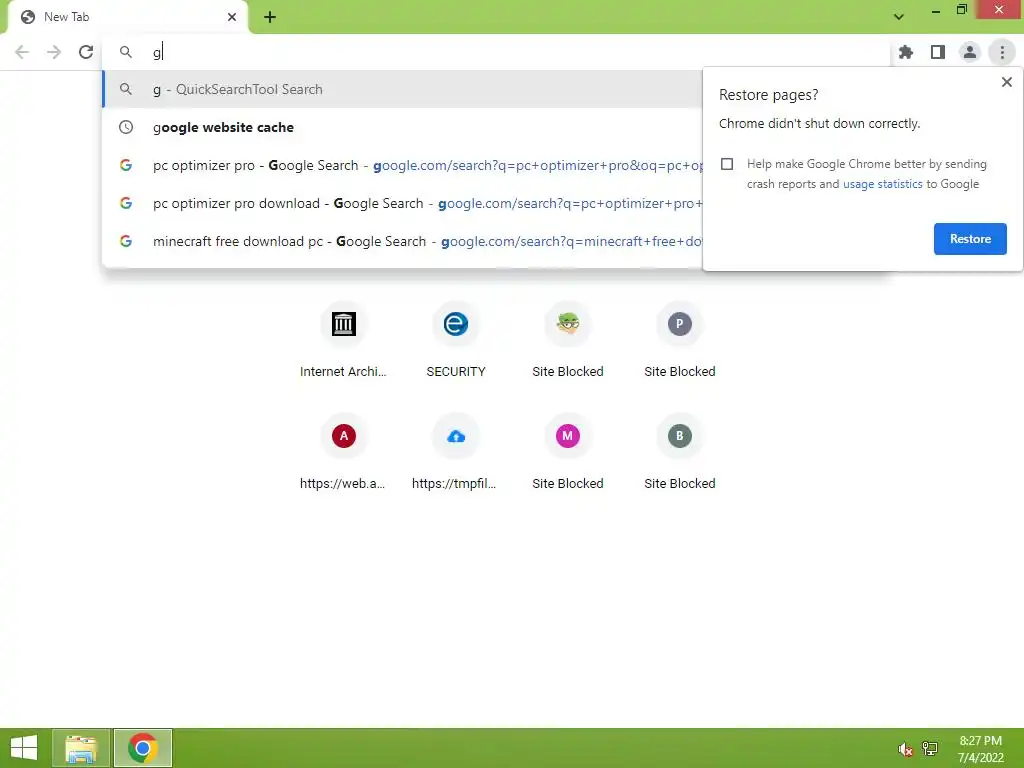Open the Site Blocked shortcut with M icon

click(568, 451)
